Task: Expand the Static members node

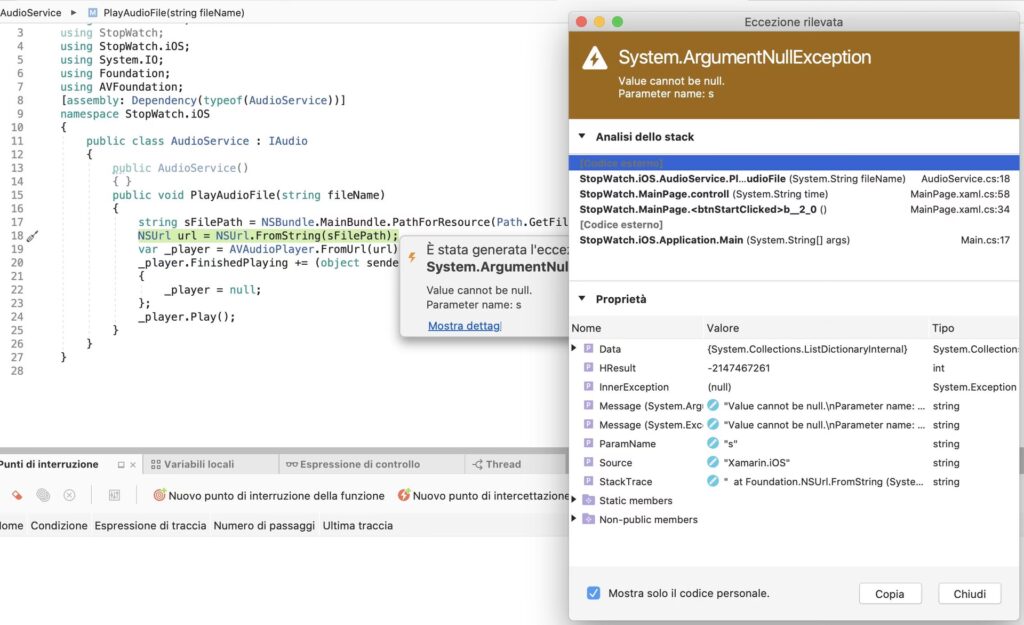Action: click(x=574, y=501)
